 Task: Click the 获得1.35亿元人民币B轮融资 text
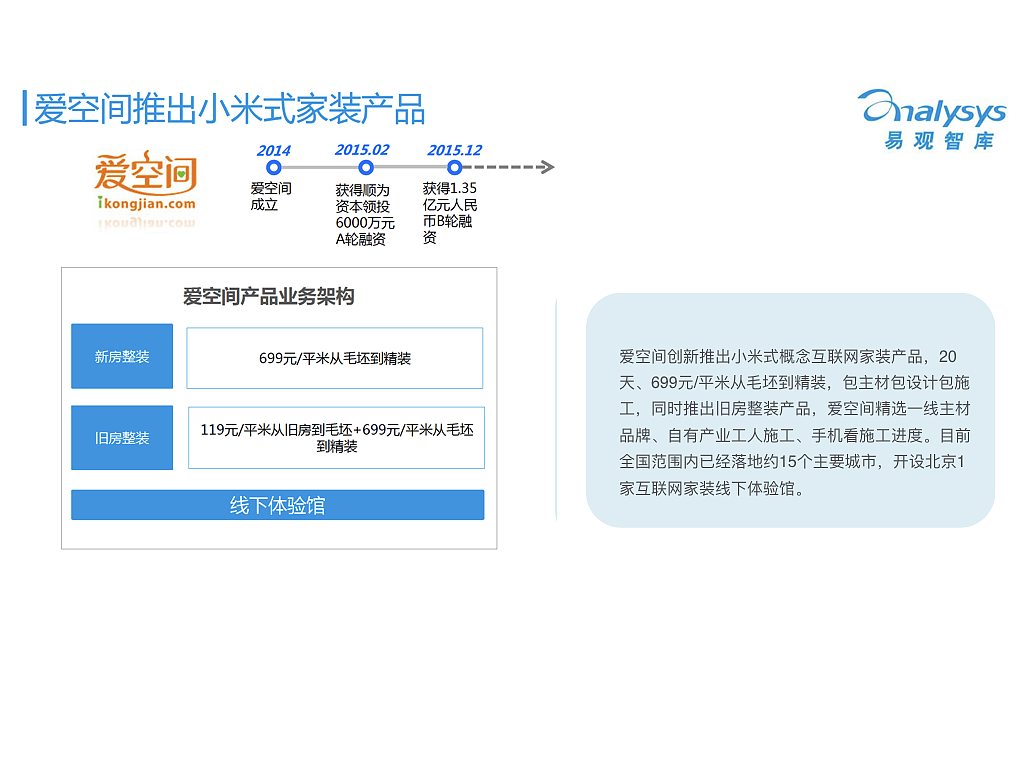click(x=450, y=210)
